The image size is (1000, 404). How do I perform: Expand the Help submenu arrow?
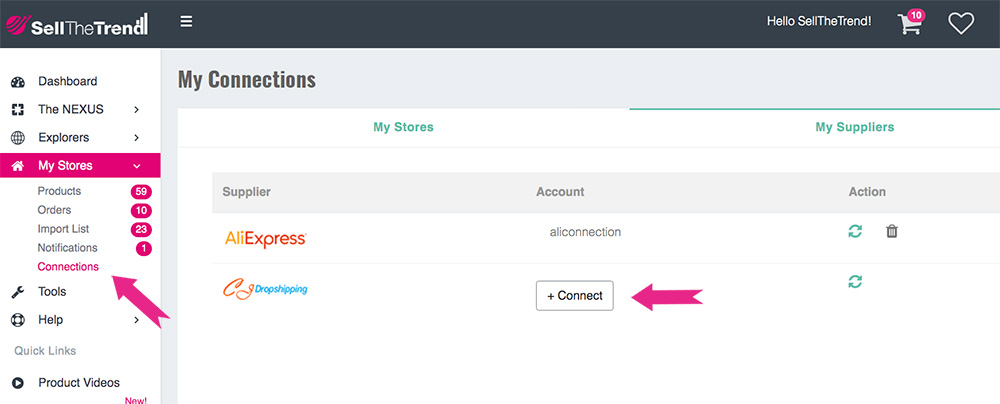click(x=136, y=320)
